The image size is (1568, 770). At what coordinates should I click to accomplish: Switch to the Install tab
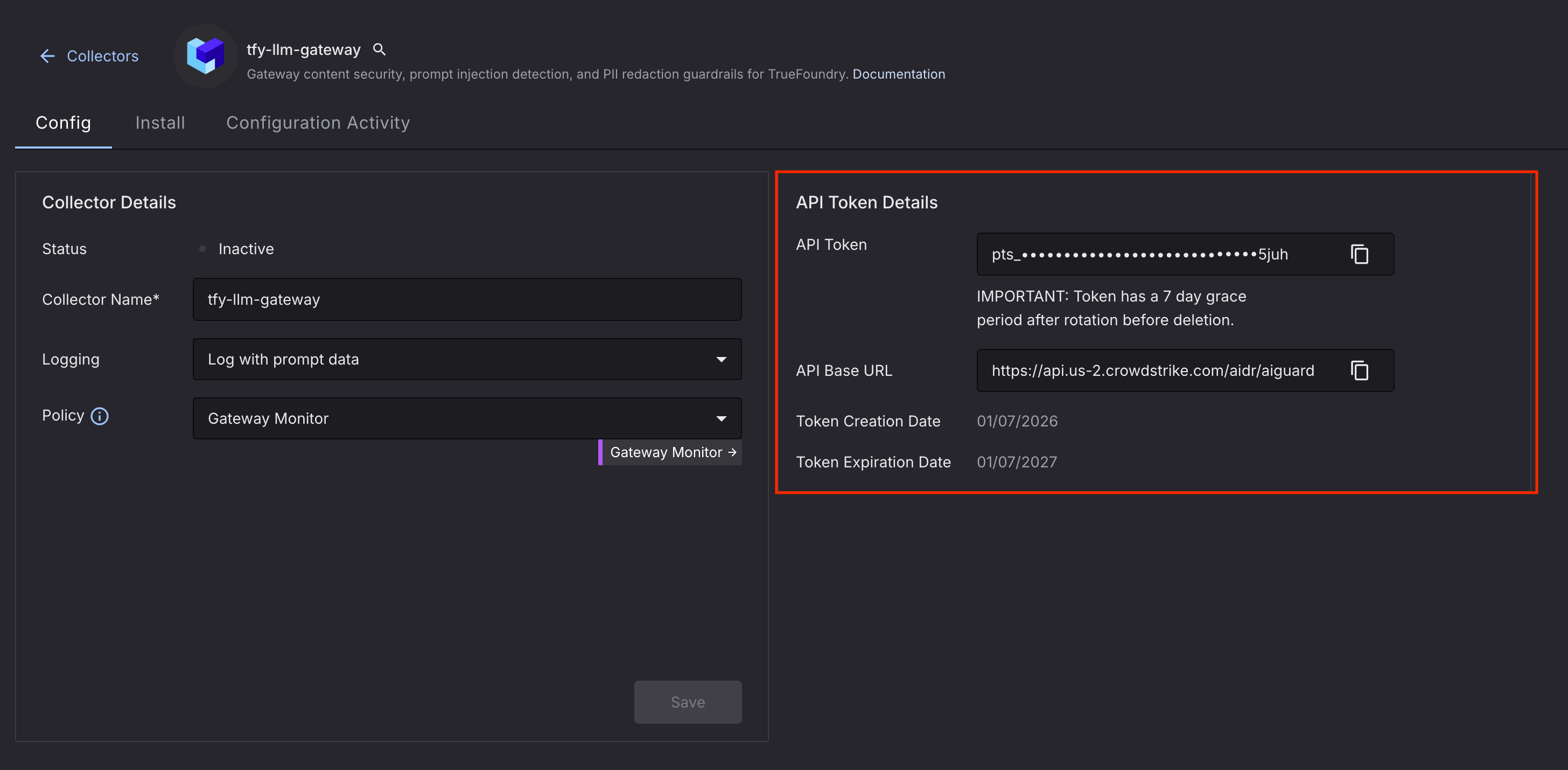160,123
